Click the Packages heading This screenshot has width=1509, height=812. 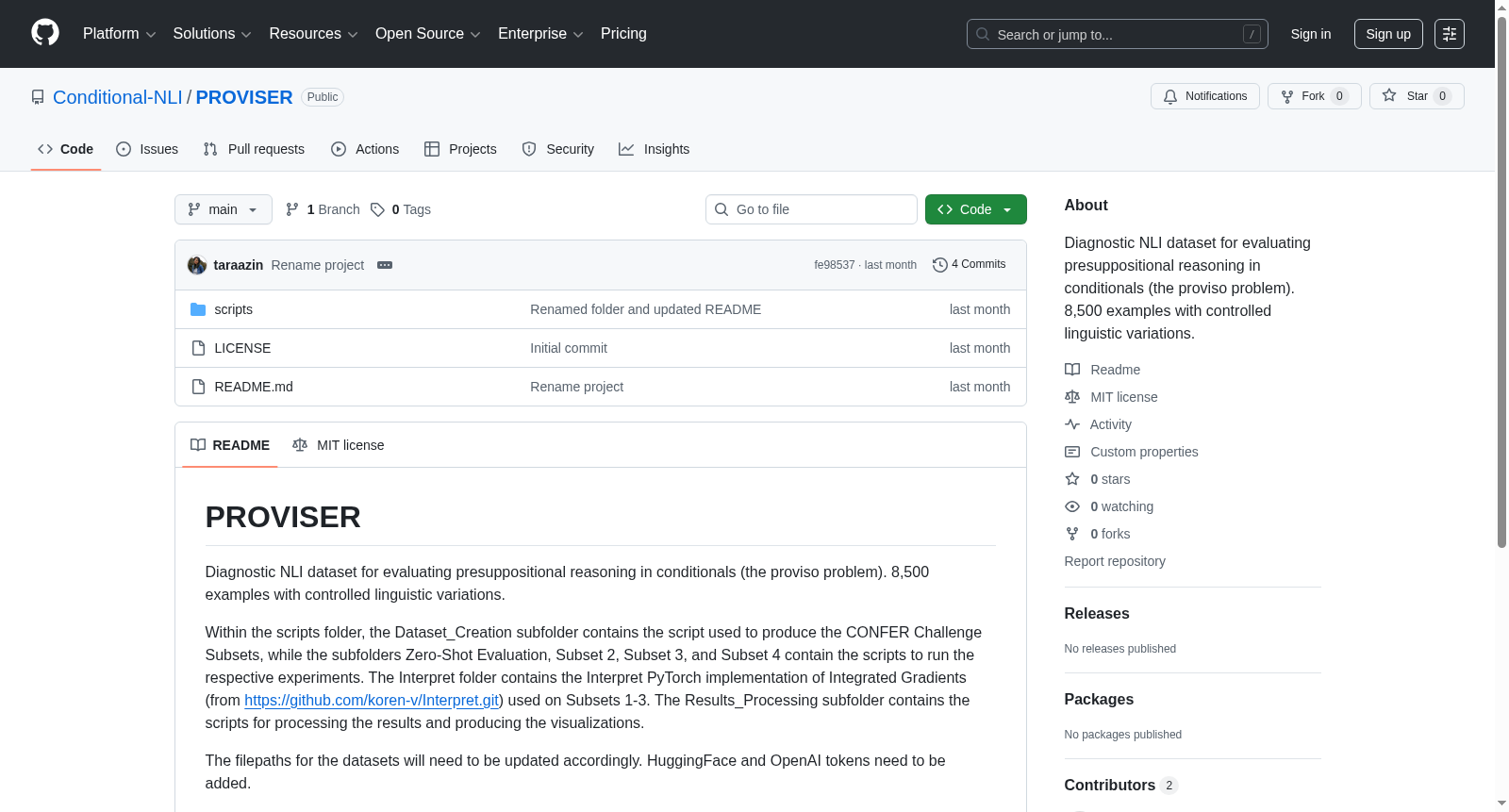click(1099, 699)
